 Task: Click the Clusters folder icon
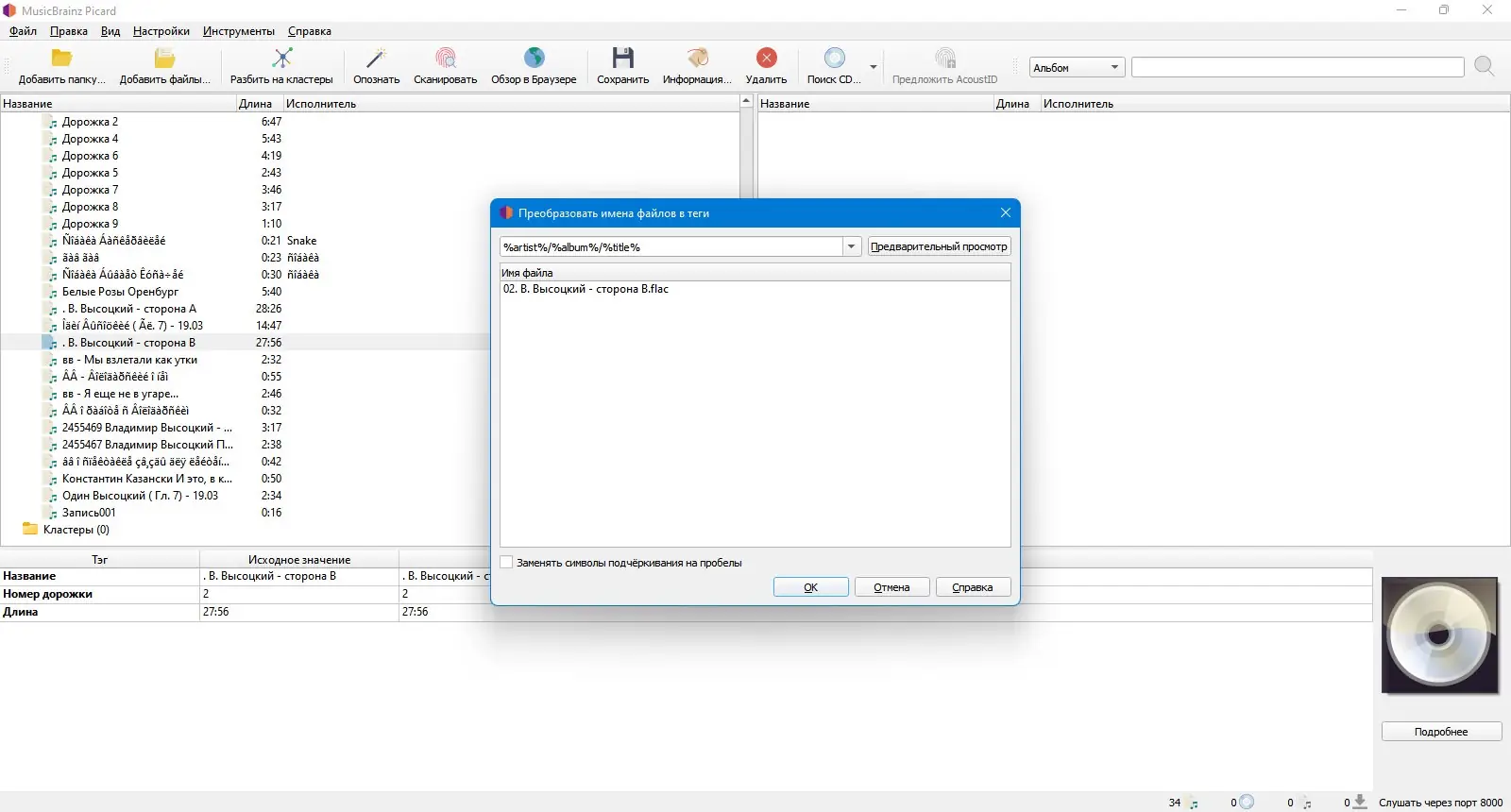point(30,530)
